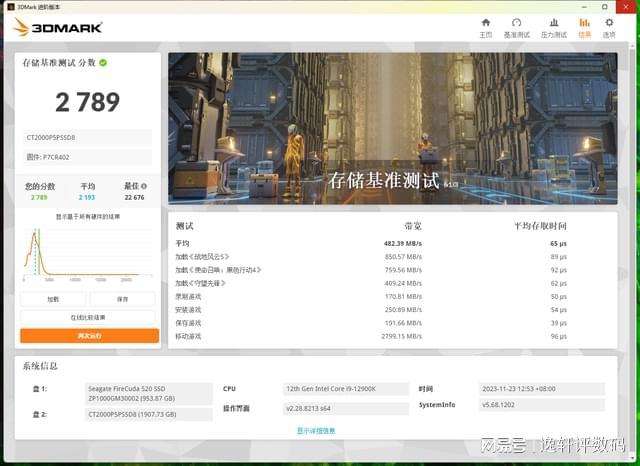The image size is (640, 466).
Task: Click the 2799.15 MB/s bandwidth value
Action: point(402,336)
